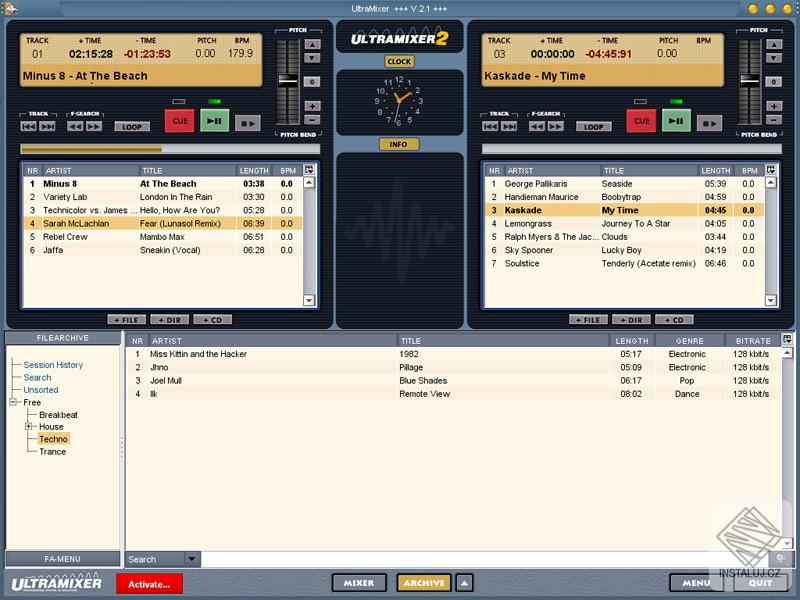800x600 pixels.
Task: Open the Search type dropdown arrow
Action: [x=192, y=559]
